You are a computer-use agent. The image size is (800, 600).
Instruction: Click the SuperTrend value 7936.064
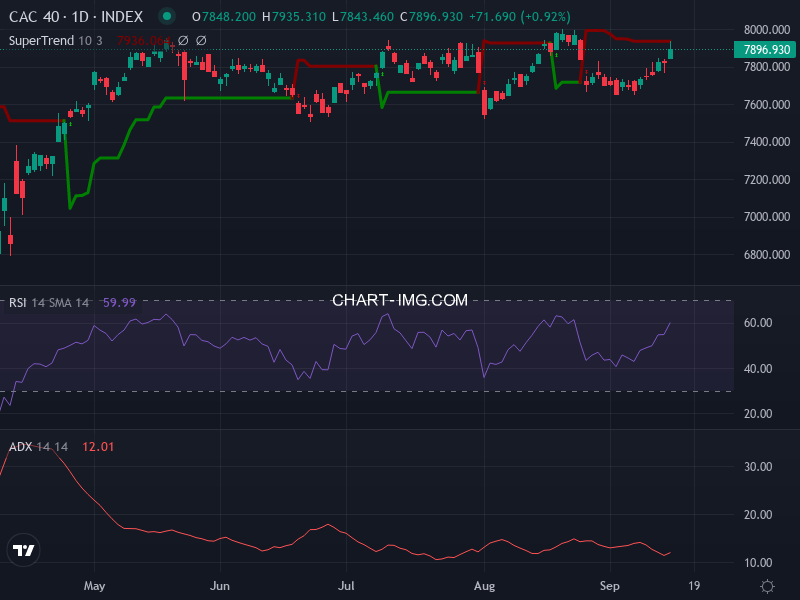click(145, 41)
